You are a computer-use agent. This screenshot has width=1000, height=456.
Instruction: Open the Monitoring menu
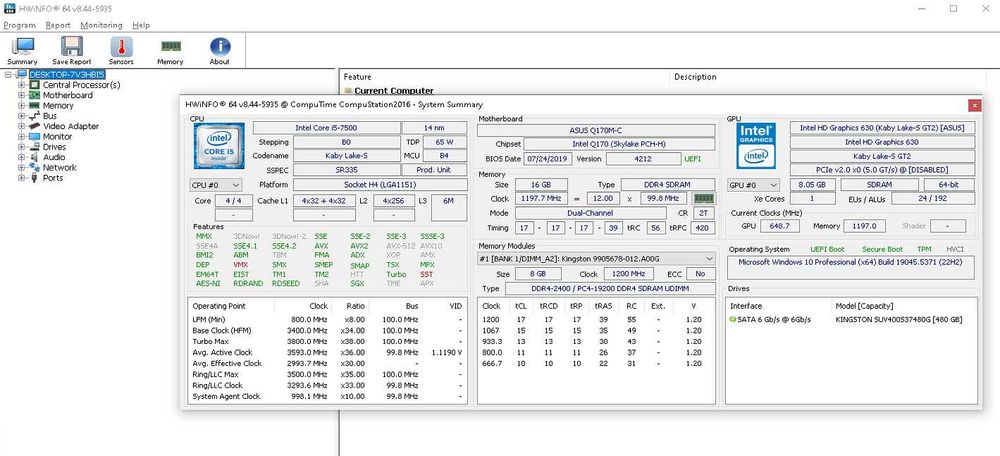101,26
